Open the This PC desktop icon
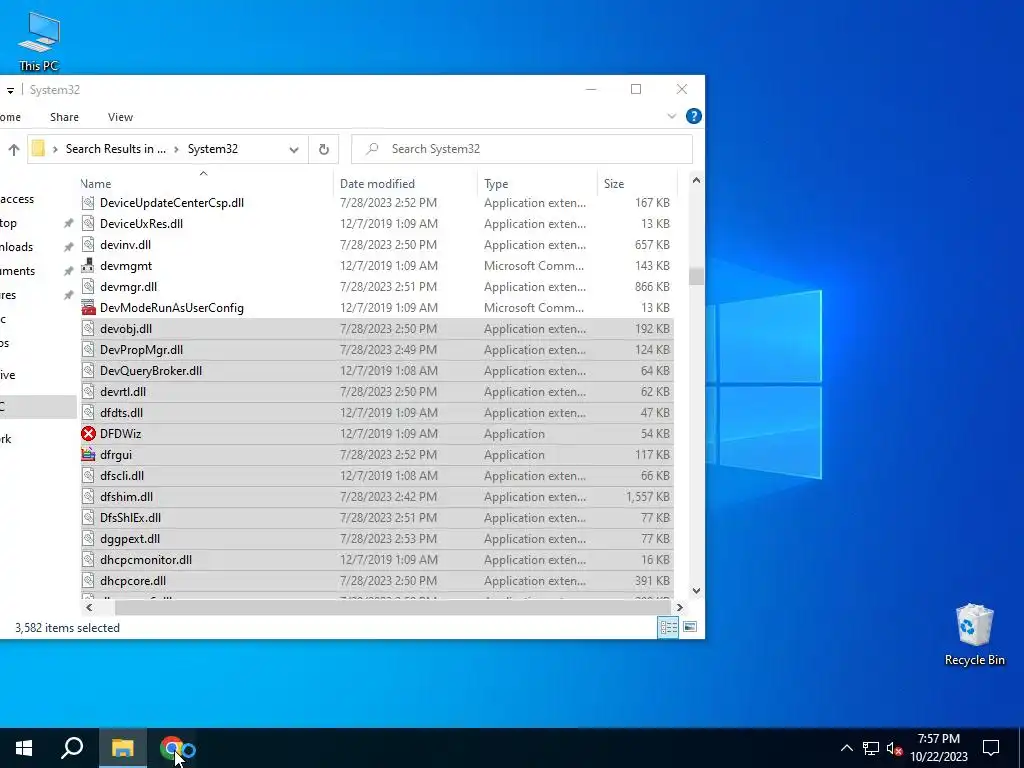 pos(39,41)
